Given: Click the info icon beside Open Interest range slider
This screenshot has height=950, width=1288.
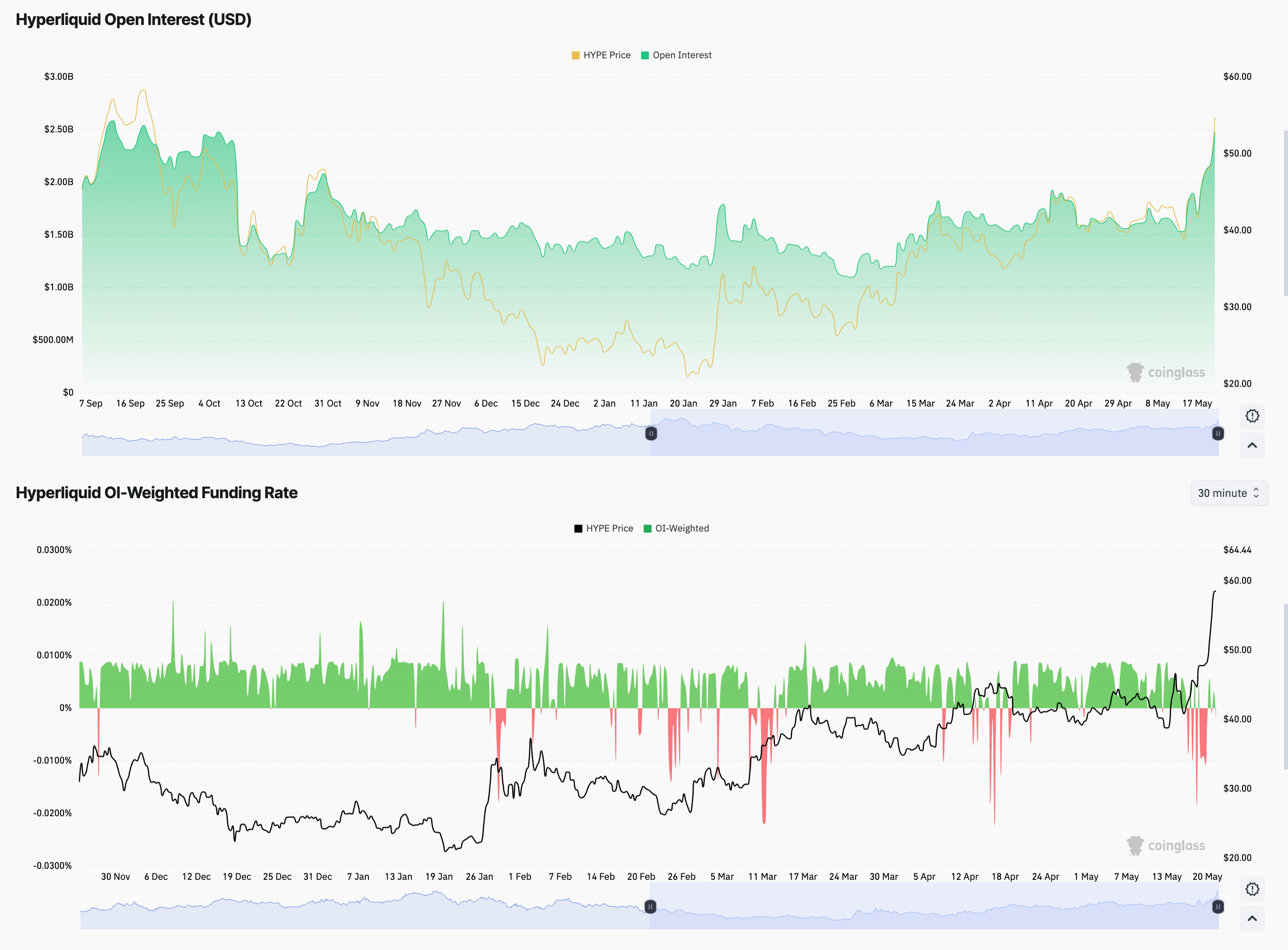Looking at the screenshot, I should tap(1252, 416).
